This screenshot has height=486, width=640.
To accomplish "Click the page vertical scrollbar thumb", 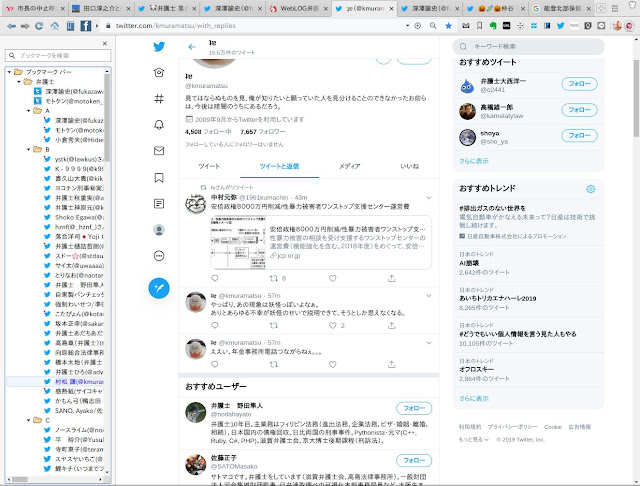I will [636, 98].
